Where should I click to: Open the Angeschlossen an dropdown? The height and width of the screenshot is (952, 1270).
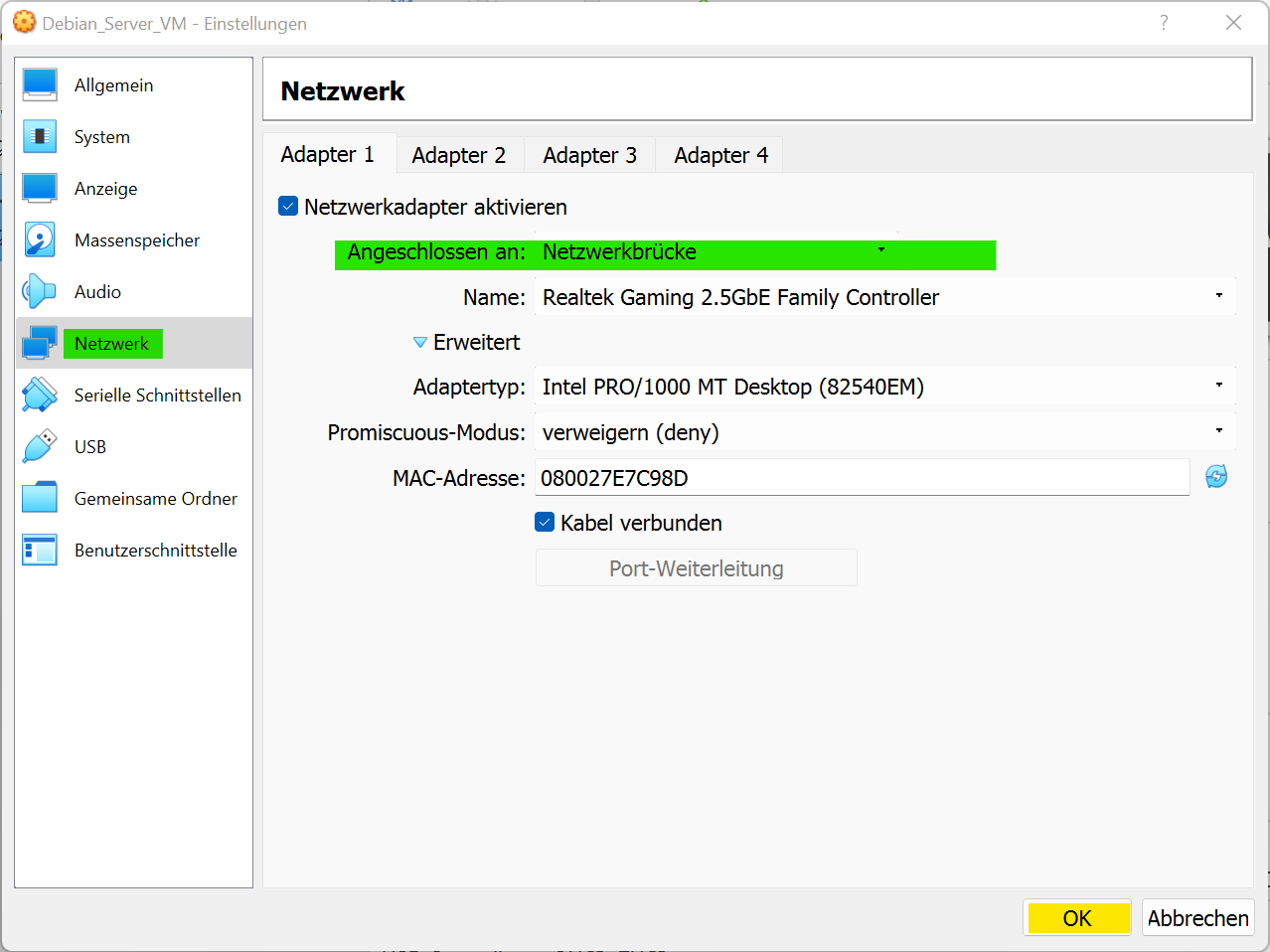coord(715,252)
